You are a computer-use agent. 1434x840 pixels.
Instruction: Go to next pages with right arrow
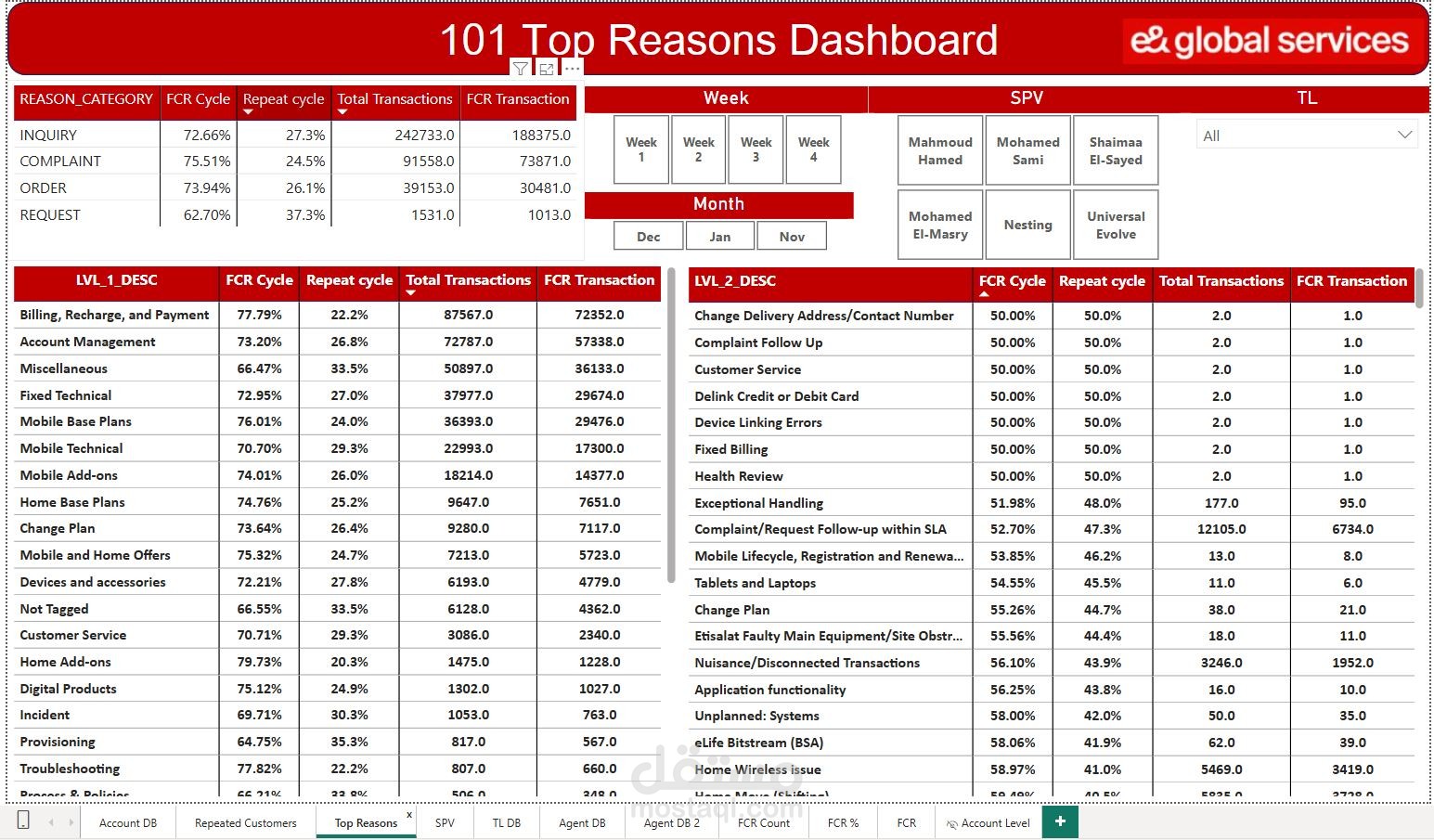pyautogui.click(x=71, y=822)
